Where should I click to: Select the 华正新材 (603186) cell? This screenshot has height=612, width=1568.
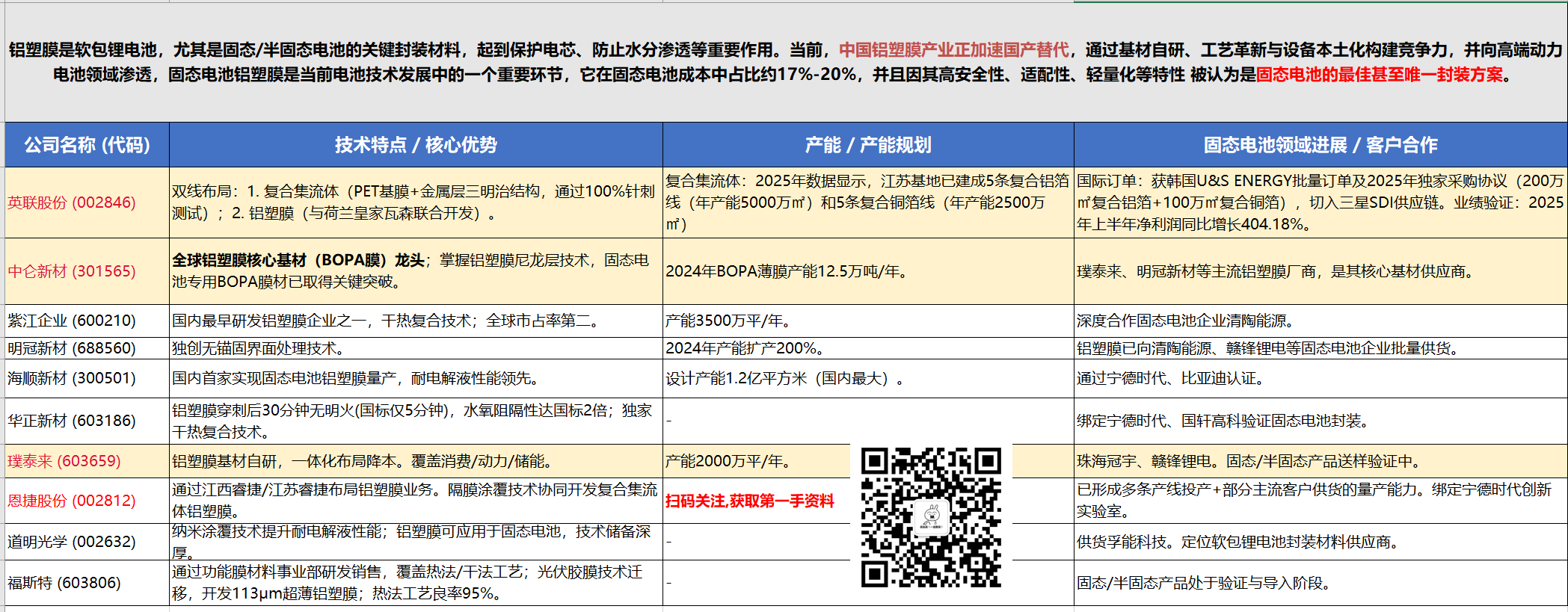(72, 421)
